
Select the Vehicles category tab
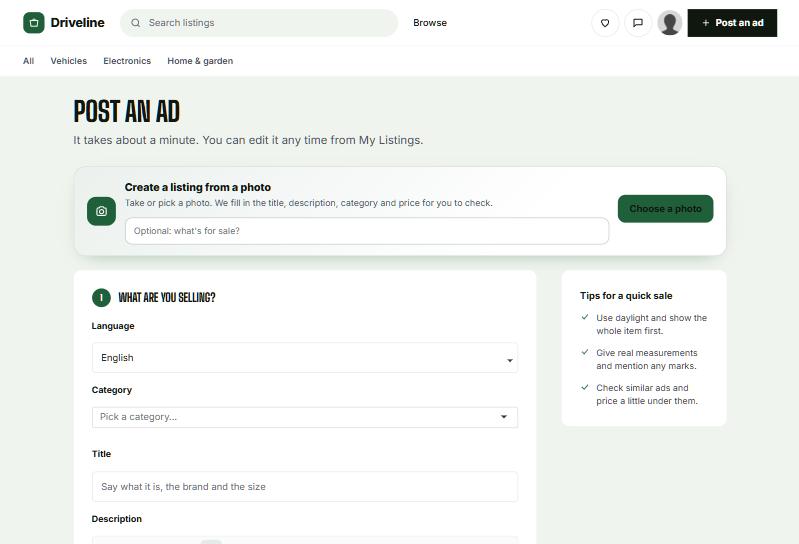69,61
